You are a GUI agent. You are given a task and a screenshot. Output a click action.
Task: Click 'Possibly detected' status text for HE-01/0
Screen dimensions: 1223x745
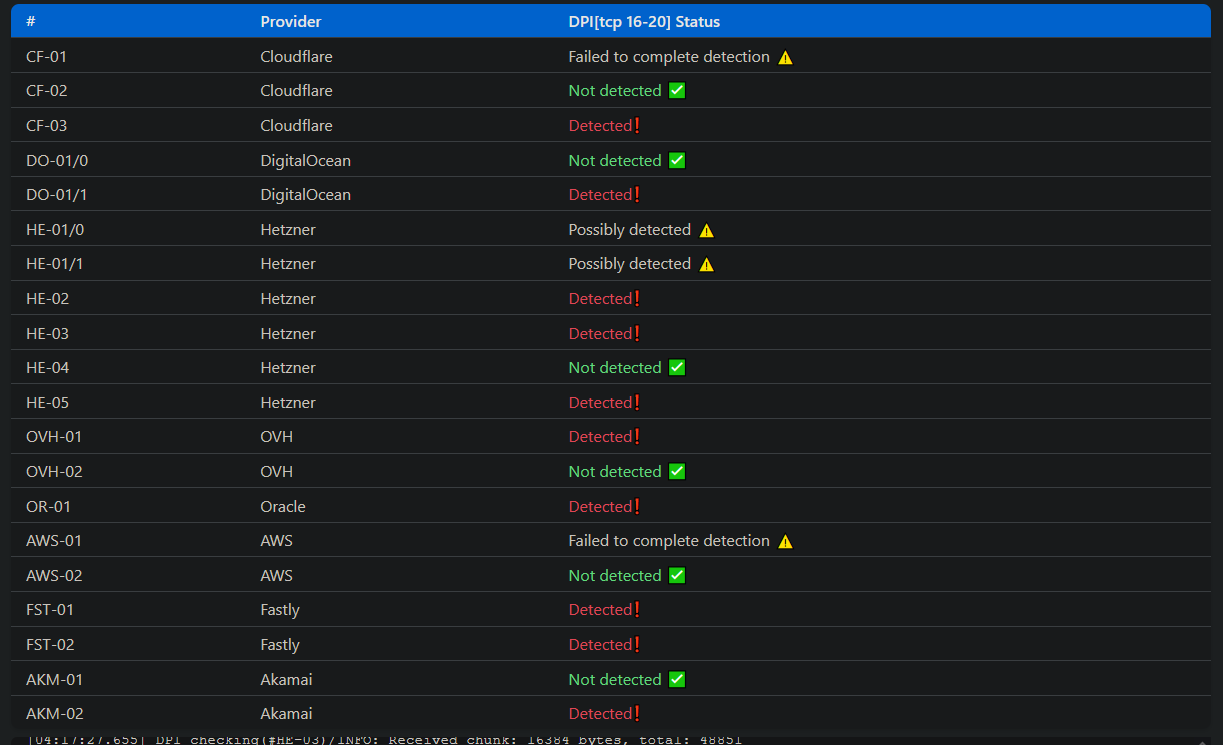pos(629,230)
